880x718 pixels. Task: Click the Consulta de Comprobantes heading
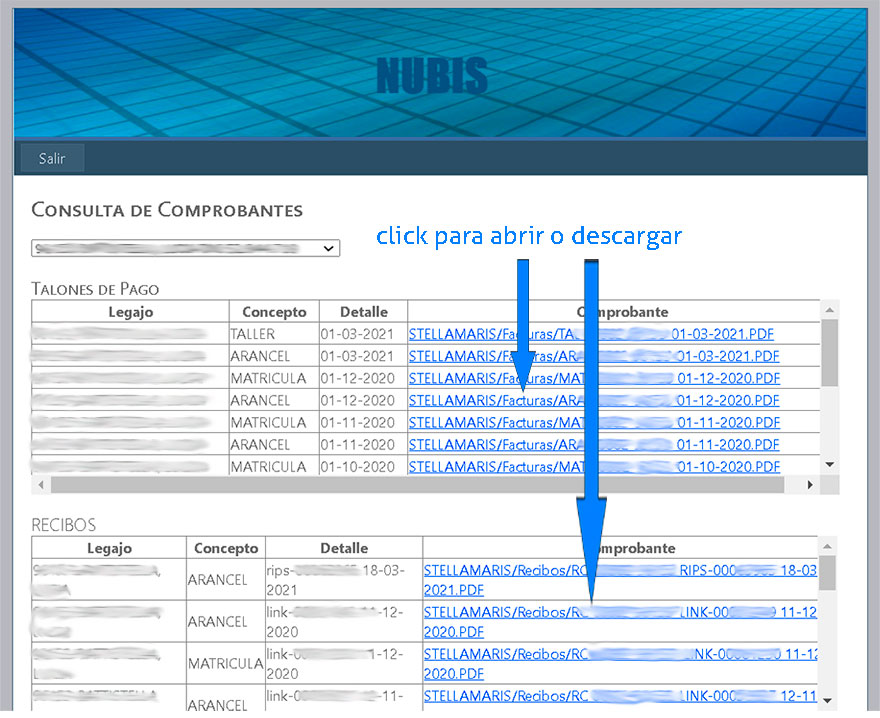(167, 210)
